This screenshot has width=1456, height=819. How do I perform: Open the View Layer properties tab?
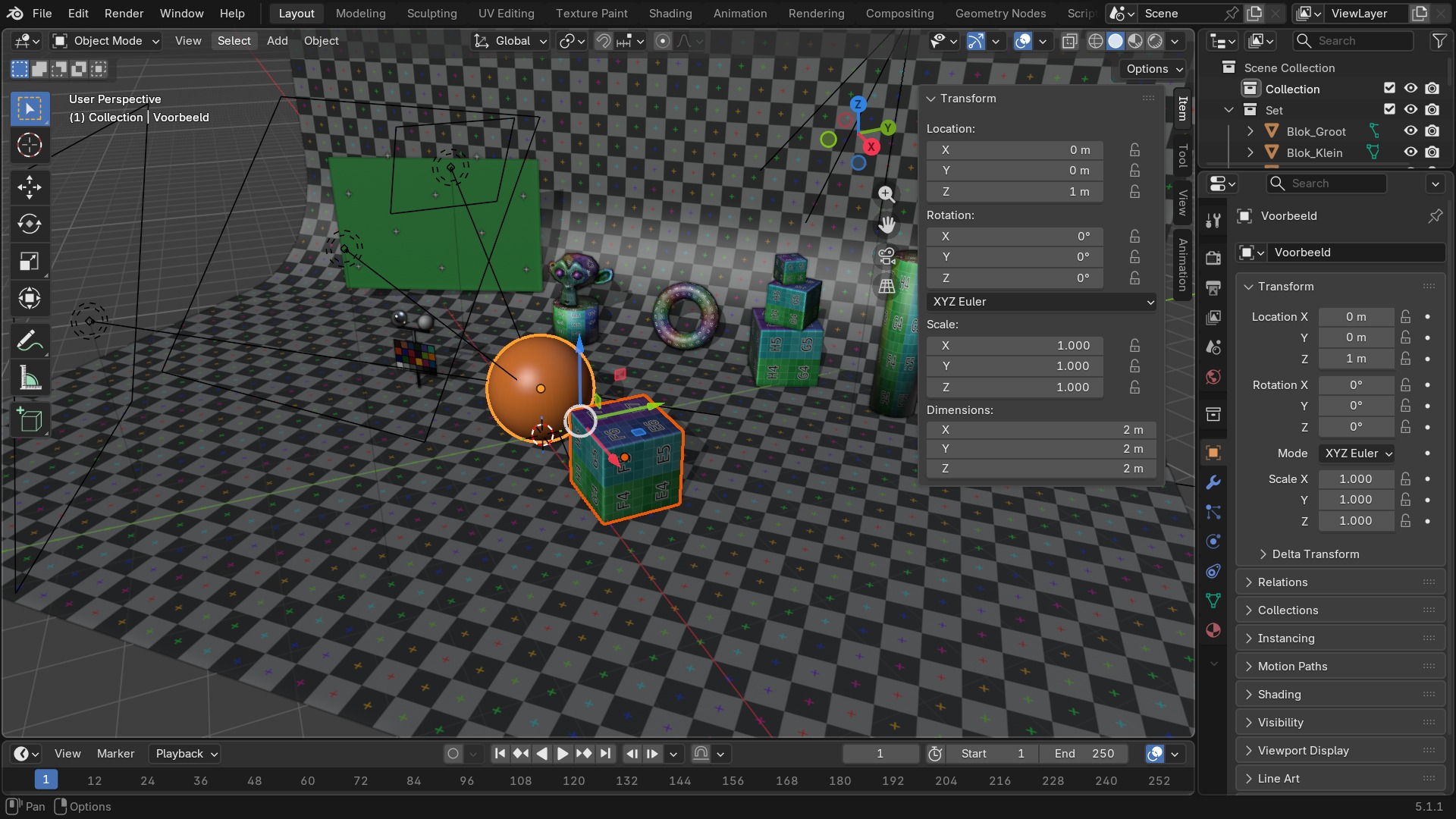(x=1213, y=317)
